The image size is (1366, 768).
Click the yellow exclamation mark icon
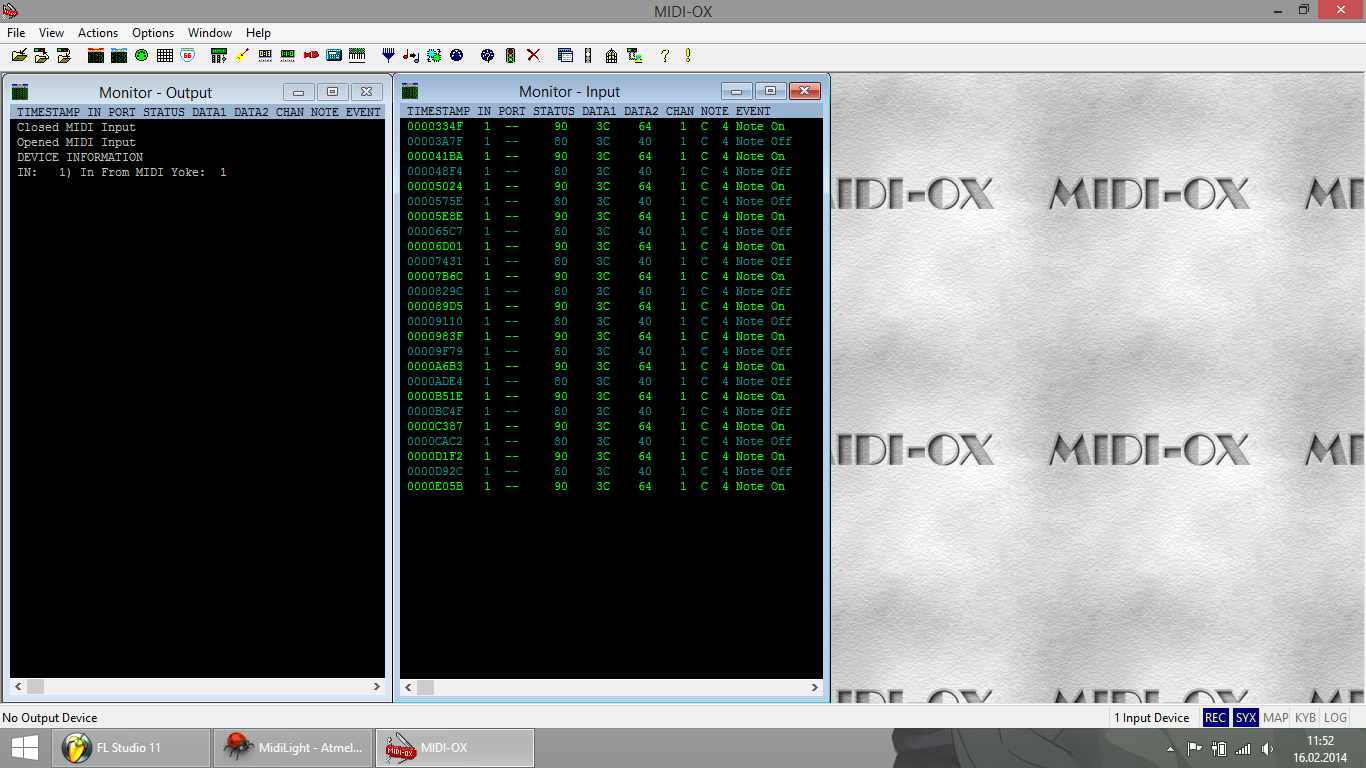pos(688,56)
